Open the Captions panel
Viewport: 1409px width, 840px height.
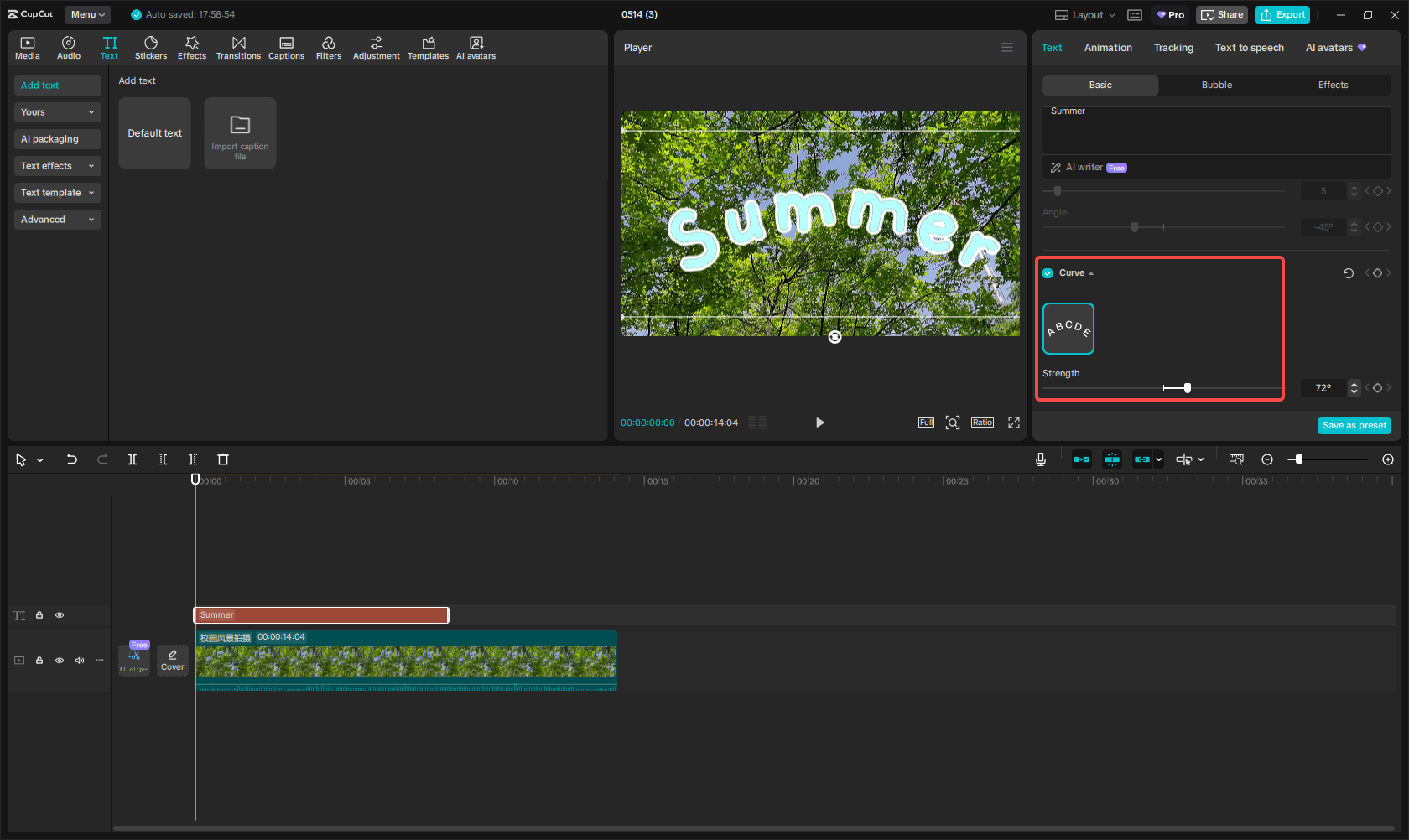click(x=287, y=47)
